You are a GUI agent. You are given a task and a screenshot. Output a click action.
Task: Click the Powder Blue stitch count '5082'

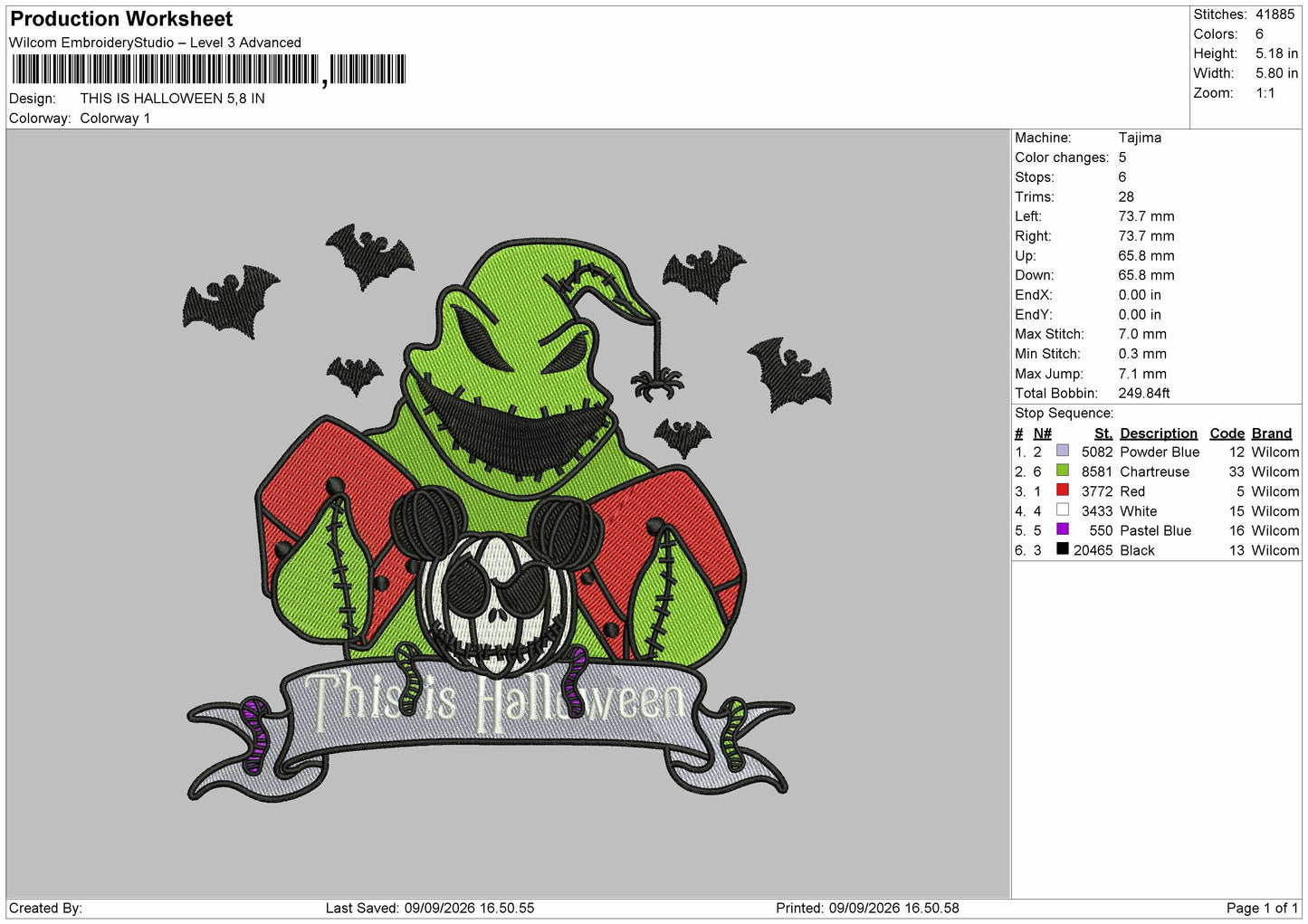pos(1097,452)
